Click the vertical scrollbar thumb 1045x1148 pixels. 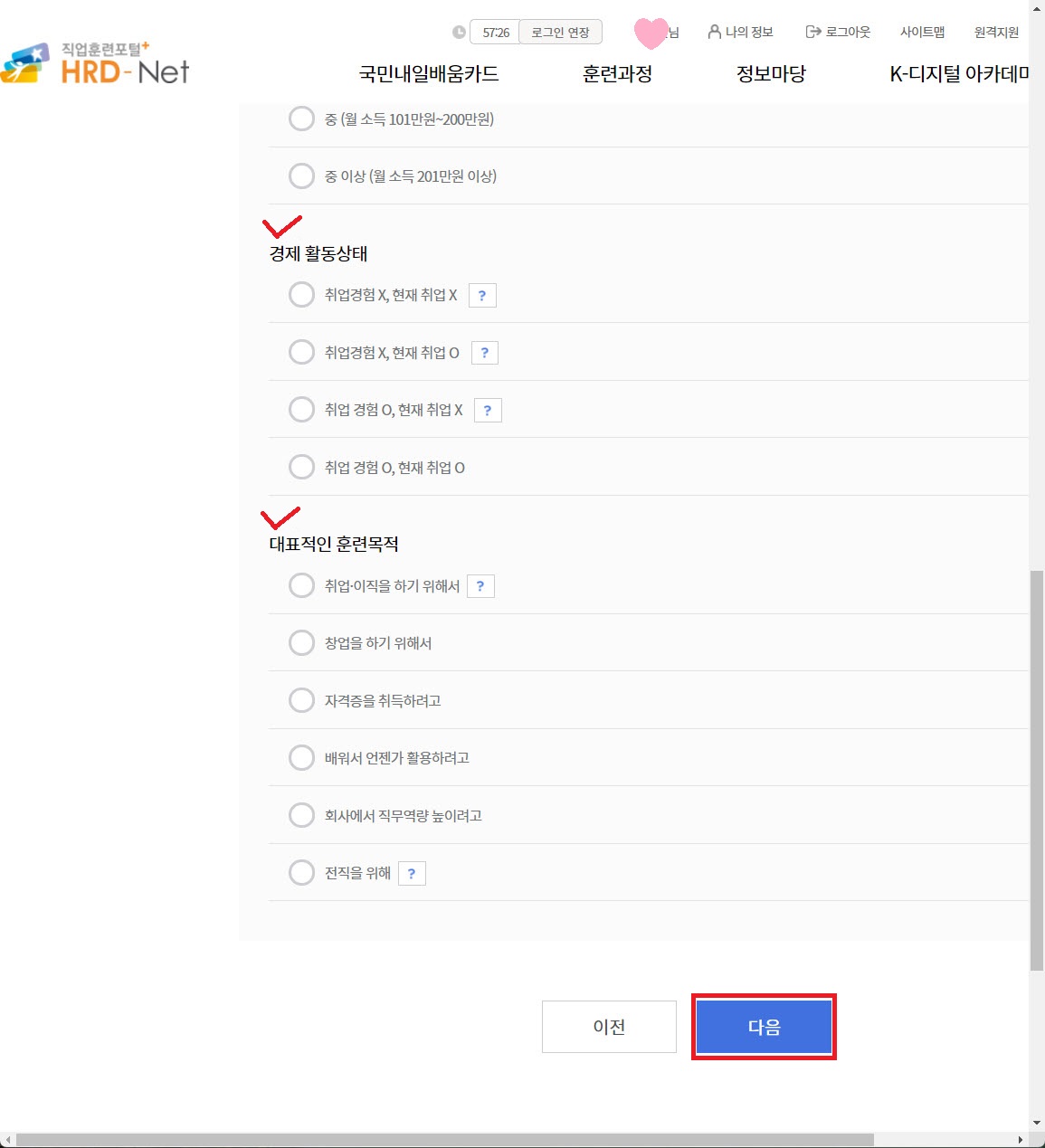click(x=1036, y=769)
